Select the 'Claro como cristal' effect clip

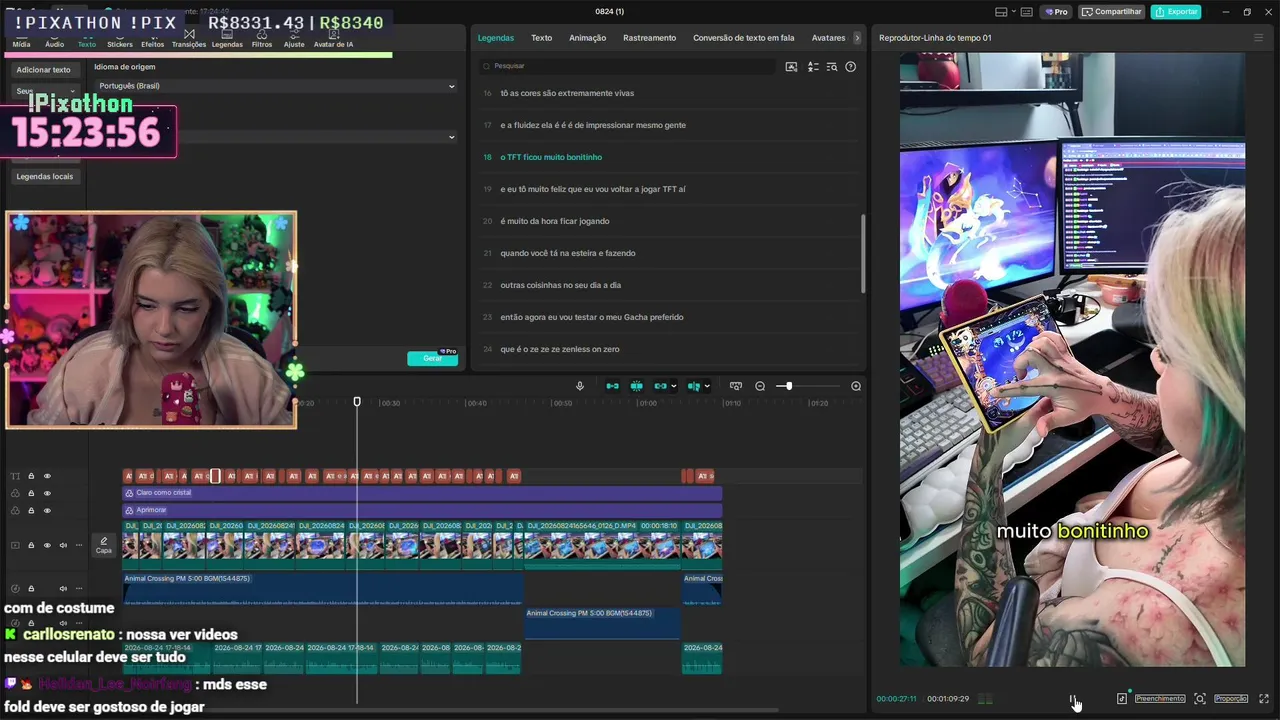tap(422, 493)
